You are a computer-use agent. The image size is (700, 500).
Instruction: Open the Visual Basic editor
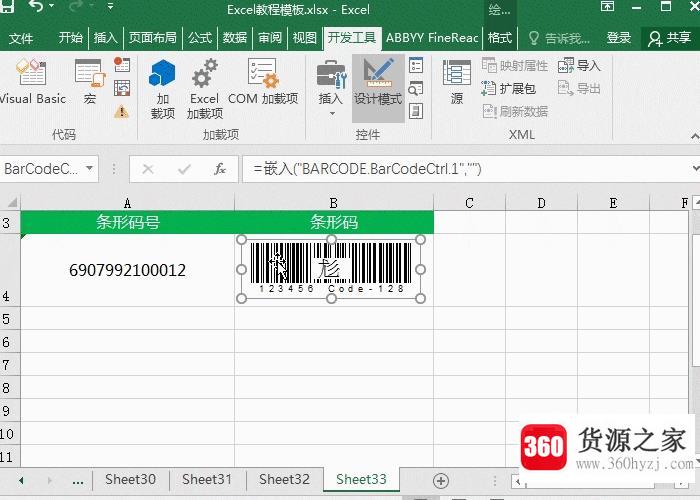(32, 83)
